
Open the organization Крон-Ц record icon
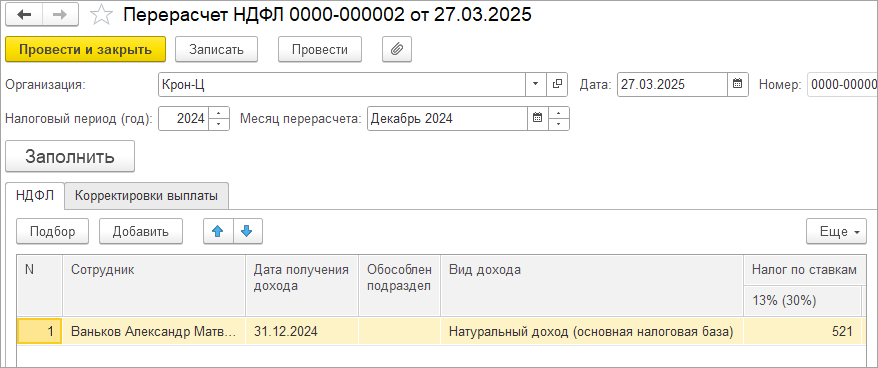click(557, 85)
